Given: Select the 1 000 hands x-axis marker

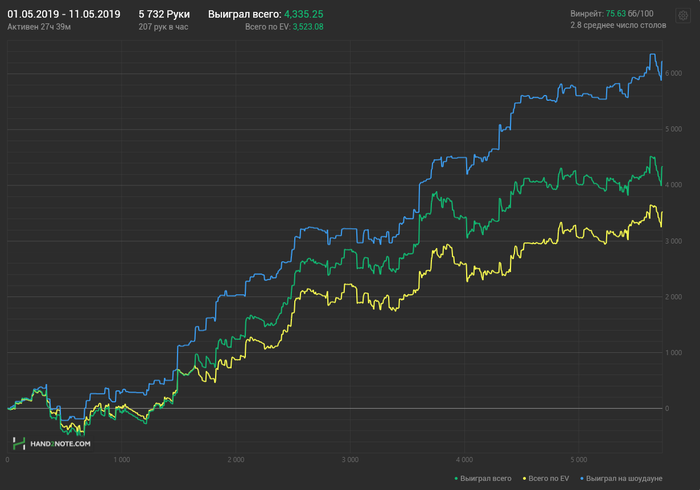Looking at the screenshot, I should pos(121,460).
